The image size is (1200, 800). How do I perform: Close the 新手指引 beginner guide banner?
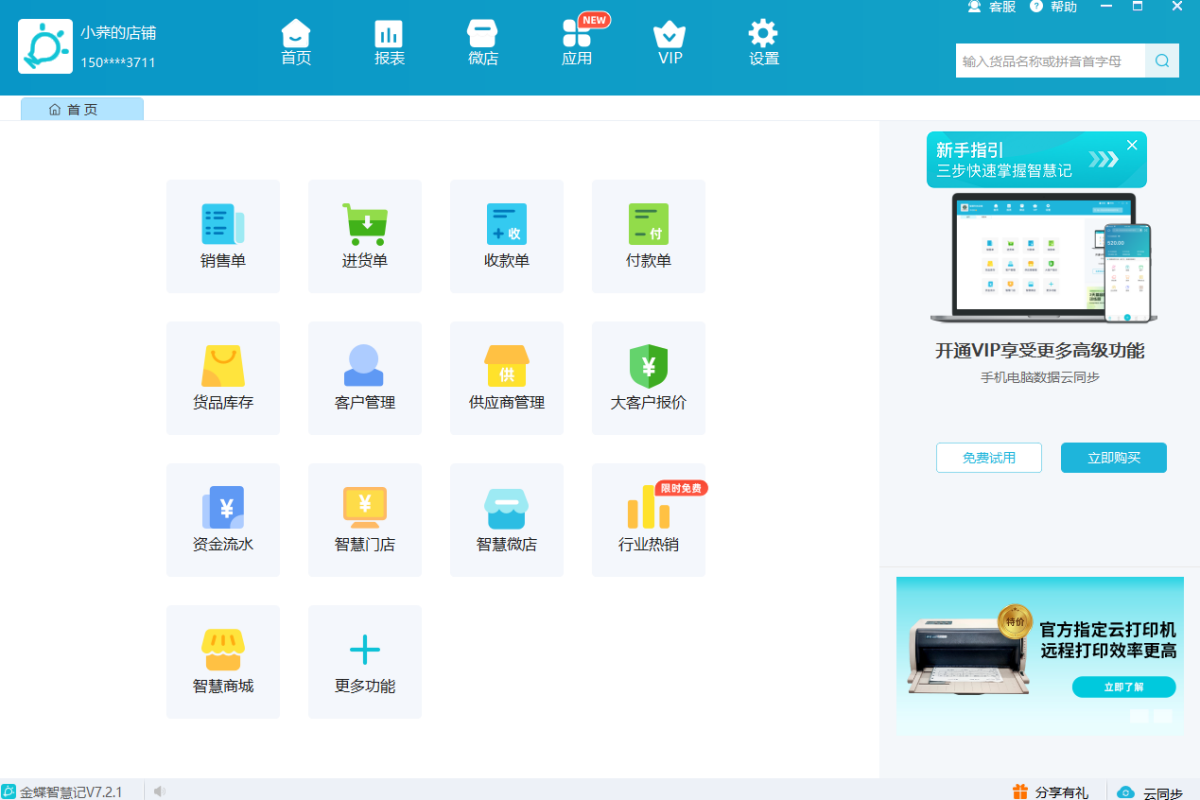point(1132,145)
